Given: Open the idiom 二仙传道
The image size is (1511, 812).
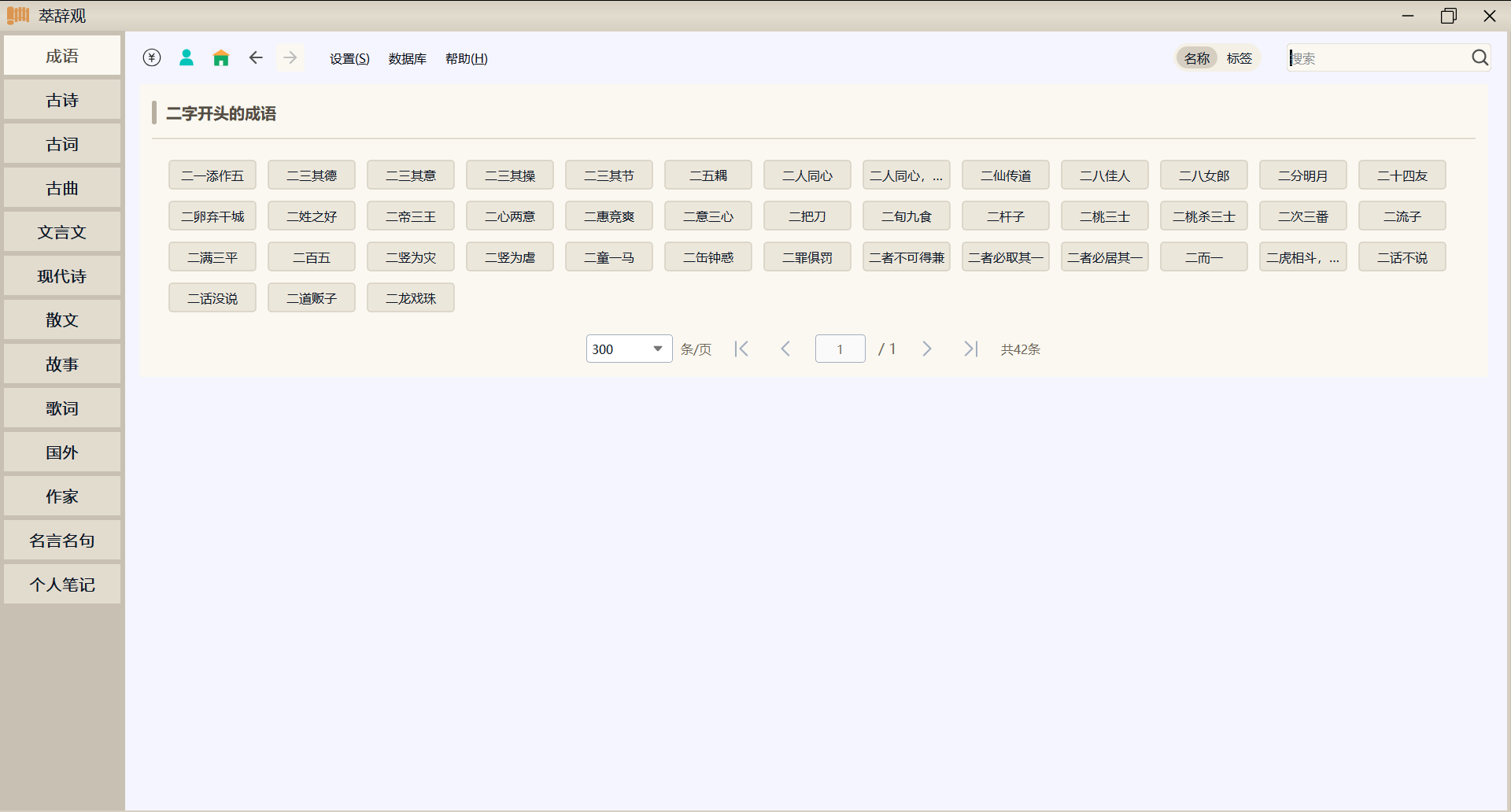Looking at the screenshot, I should click(1006, 175).
